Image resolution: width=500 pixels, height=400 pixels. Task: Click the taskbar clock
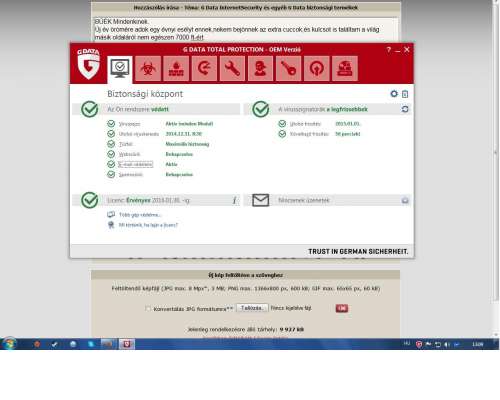(x=478, y=344)
